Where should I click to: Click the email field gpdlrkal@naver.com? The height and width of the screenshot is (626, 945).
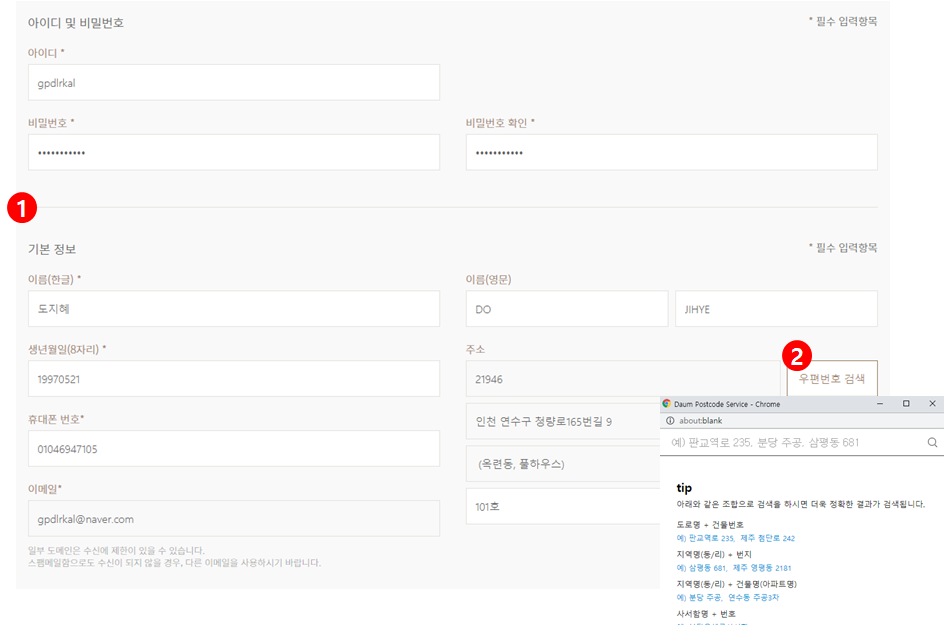[x=234, y=519]
